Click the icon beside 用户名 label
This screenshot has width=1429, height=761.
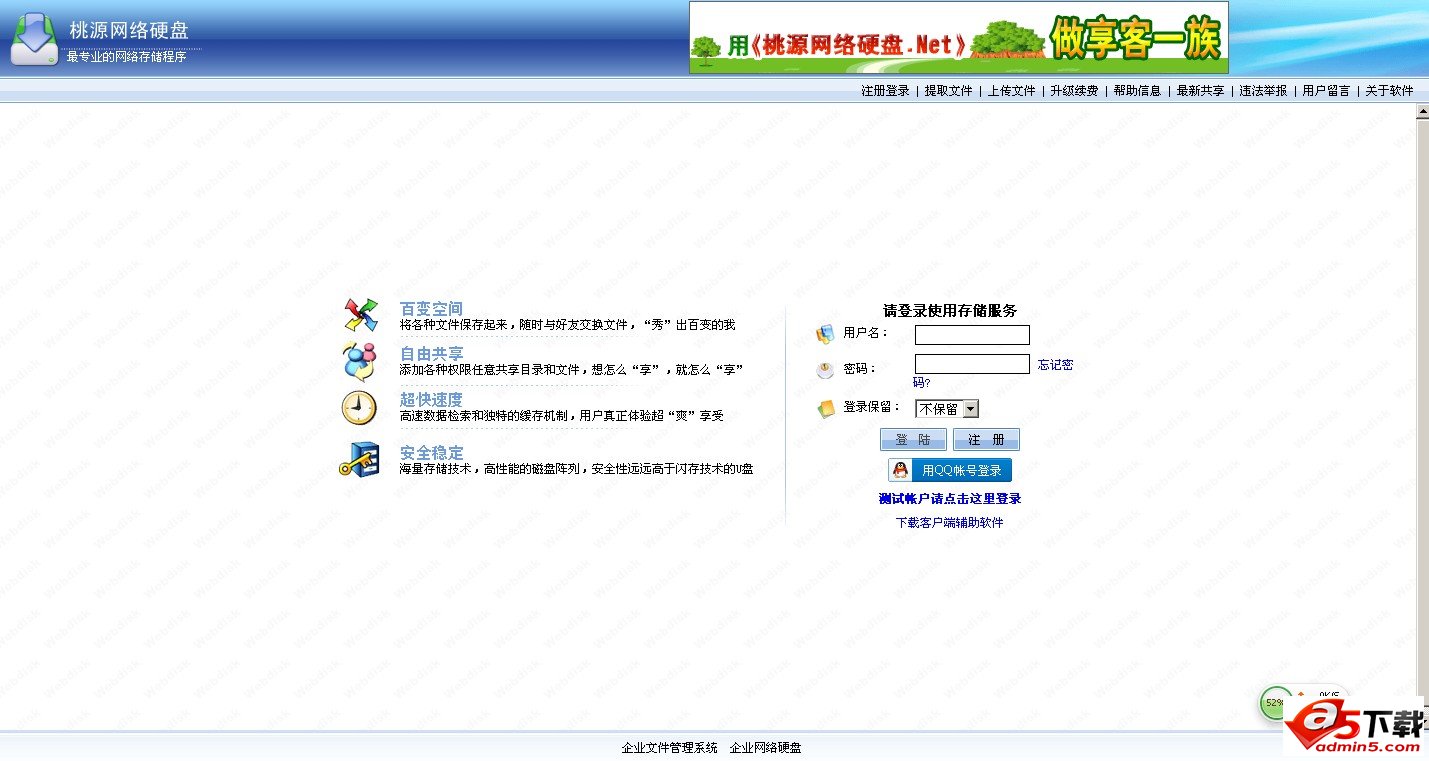click(825, 334)
